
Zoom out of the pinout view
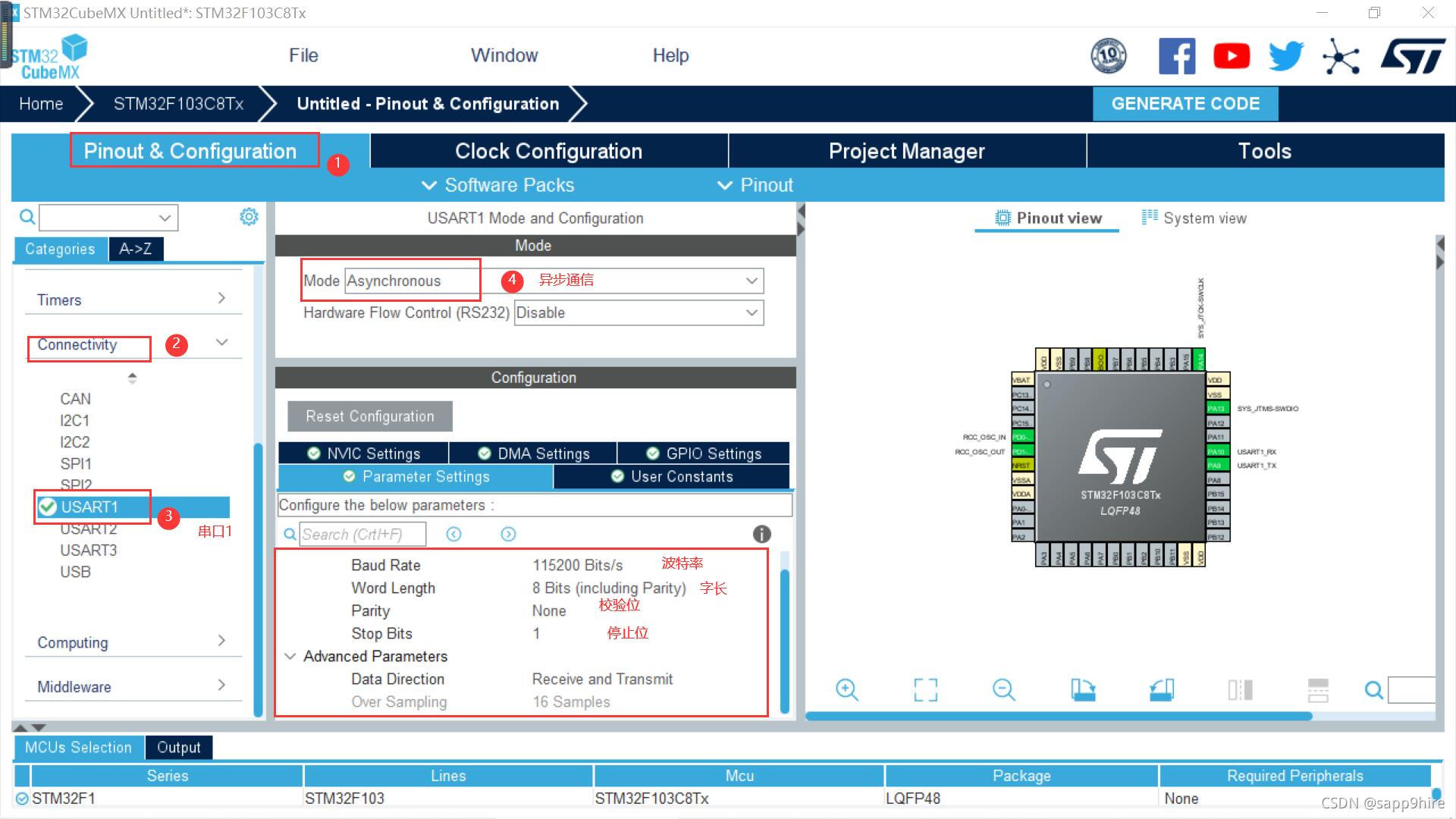1003,689
